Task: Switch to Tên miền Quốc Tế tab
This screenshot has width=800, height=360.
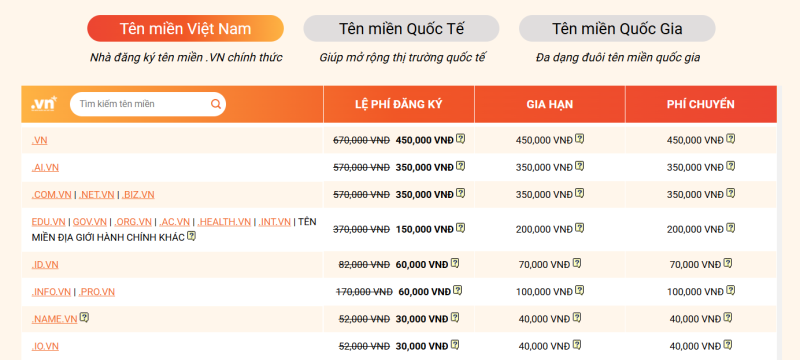Action: [402, 29]
